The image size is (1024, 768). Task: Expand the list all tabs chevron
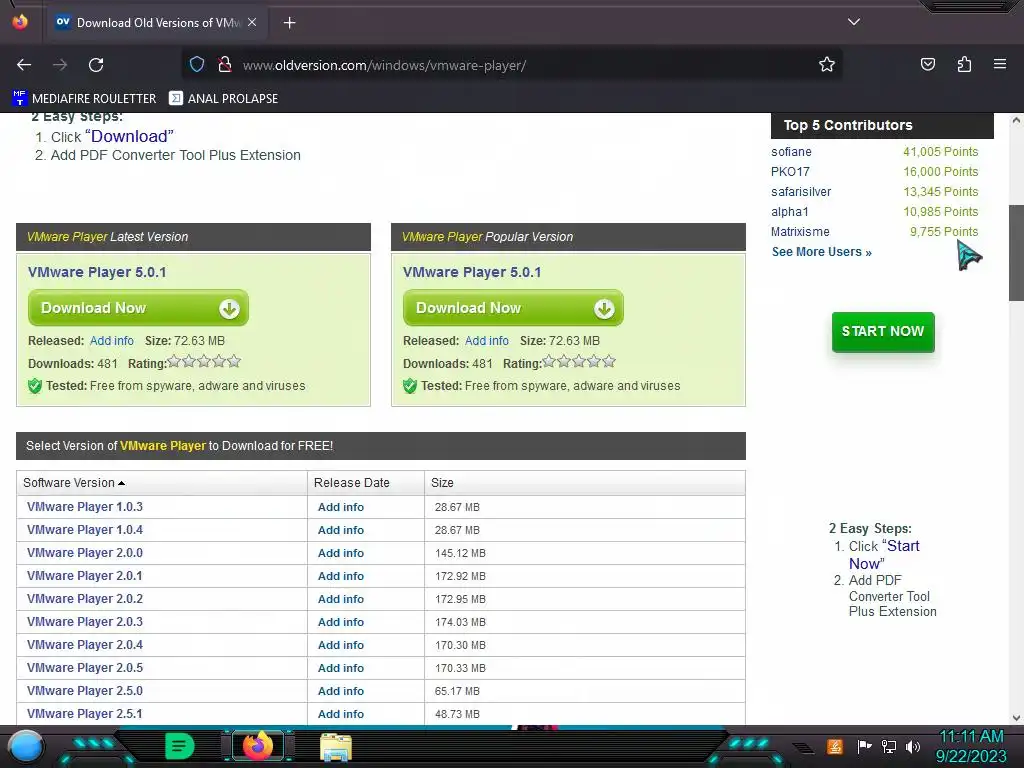[854, 22]
